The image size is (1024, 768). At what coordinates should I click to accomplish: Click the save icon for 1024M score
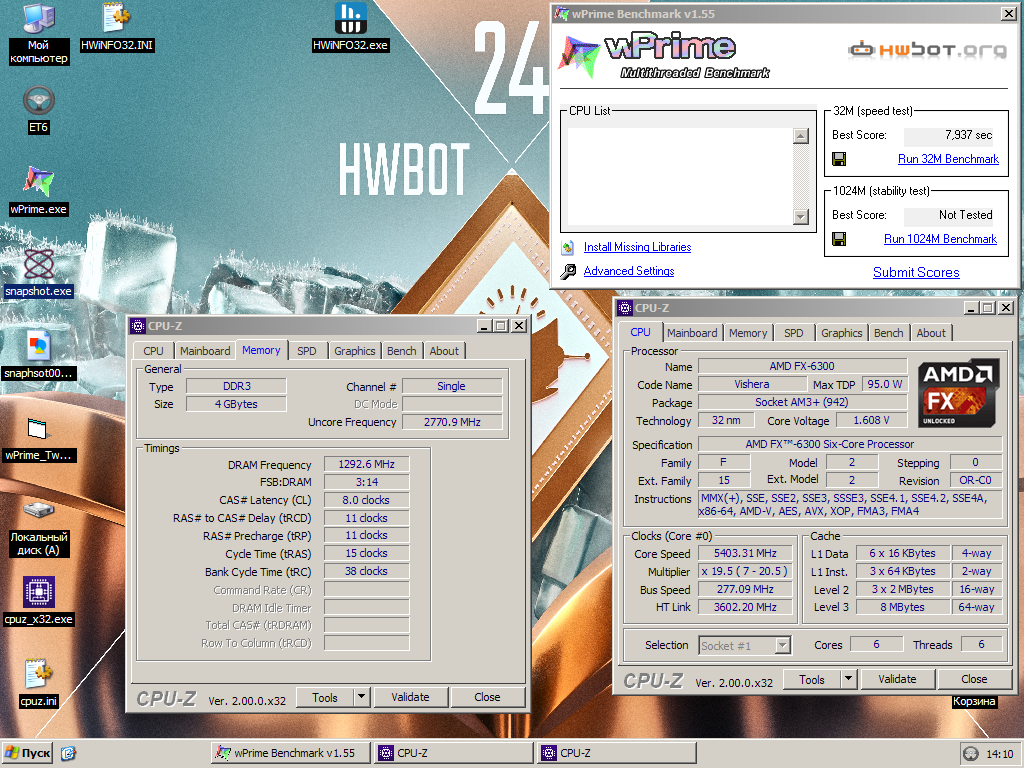coord(839,239)
